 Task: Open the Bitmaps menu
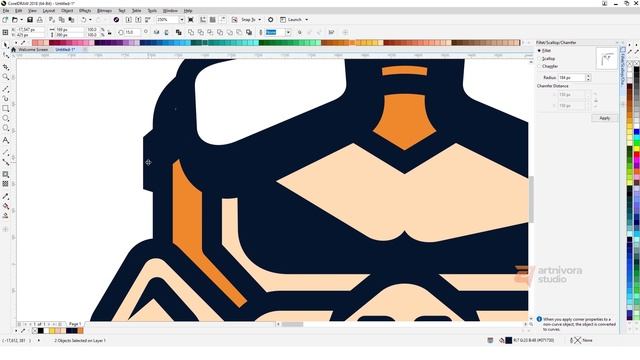(104, 11)
